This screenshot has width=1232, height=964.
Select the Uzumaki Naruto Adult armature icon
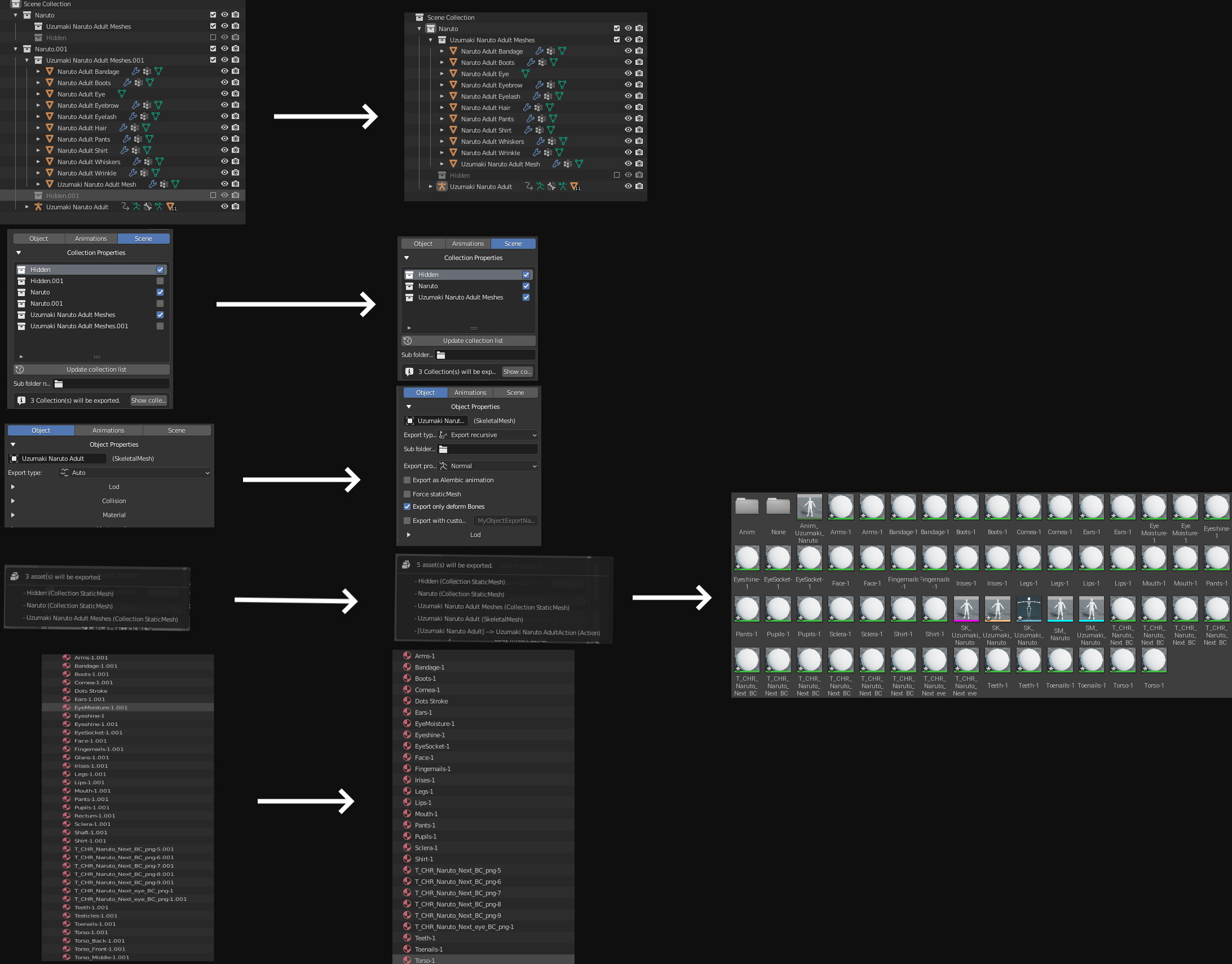coord(38,206)
